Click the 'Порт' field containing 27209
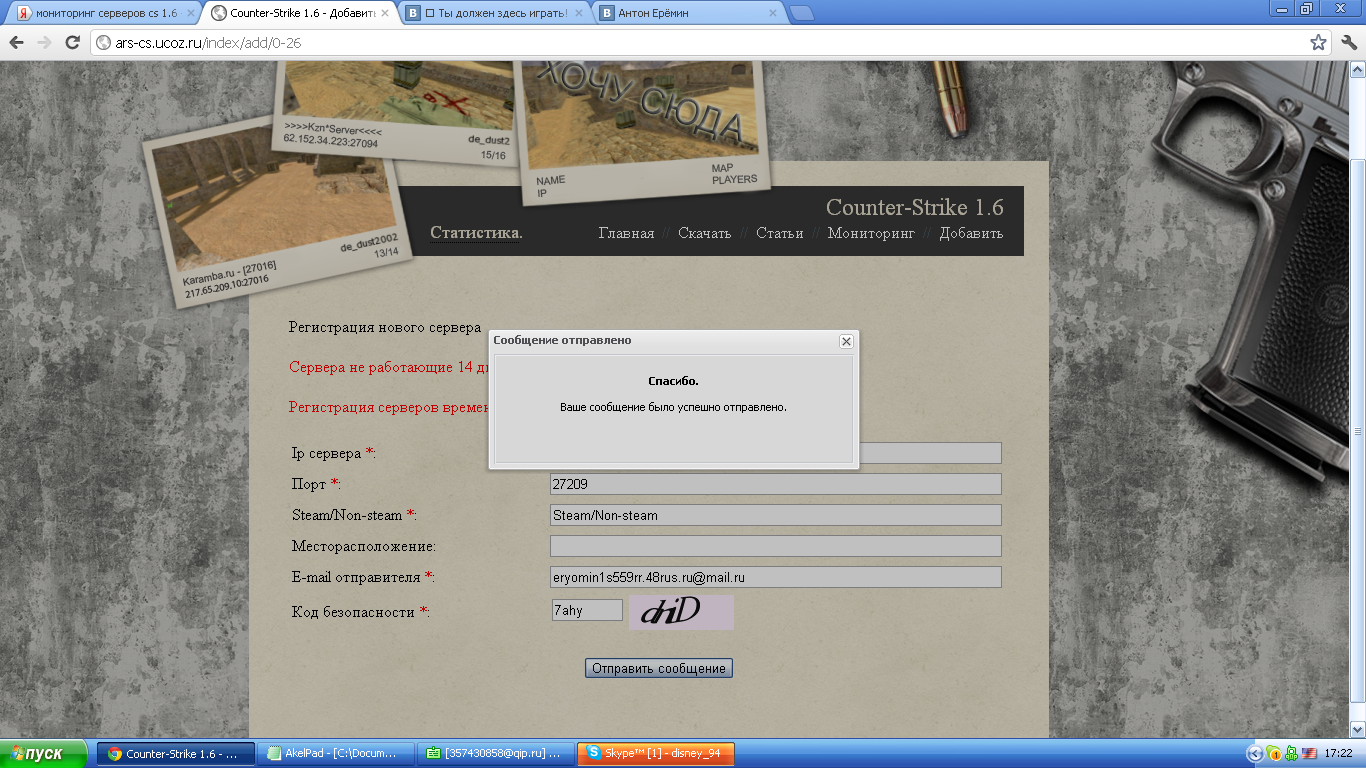 pos(776,484)
